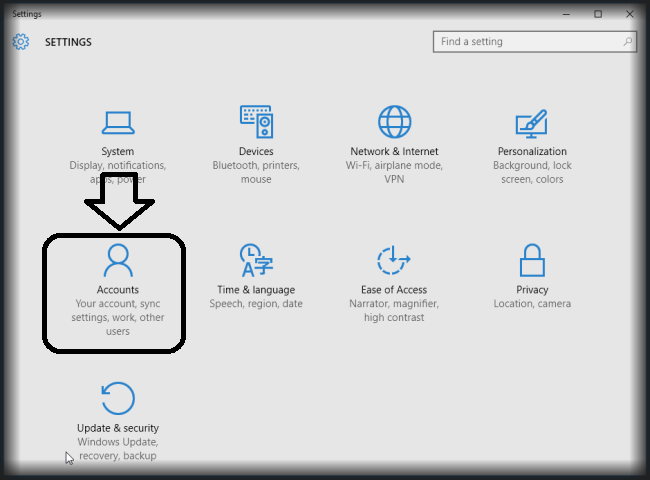This screenshot has width=650, height=480.
Task: Open the System laptop icon
Action: (x=118, y=123)
